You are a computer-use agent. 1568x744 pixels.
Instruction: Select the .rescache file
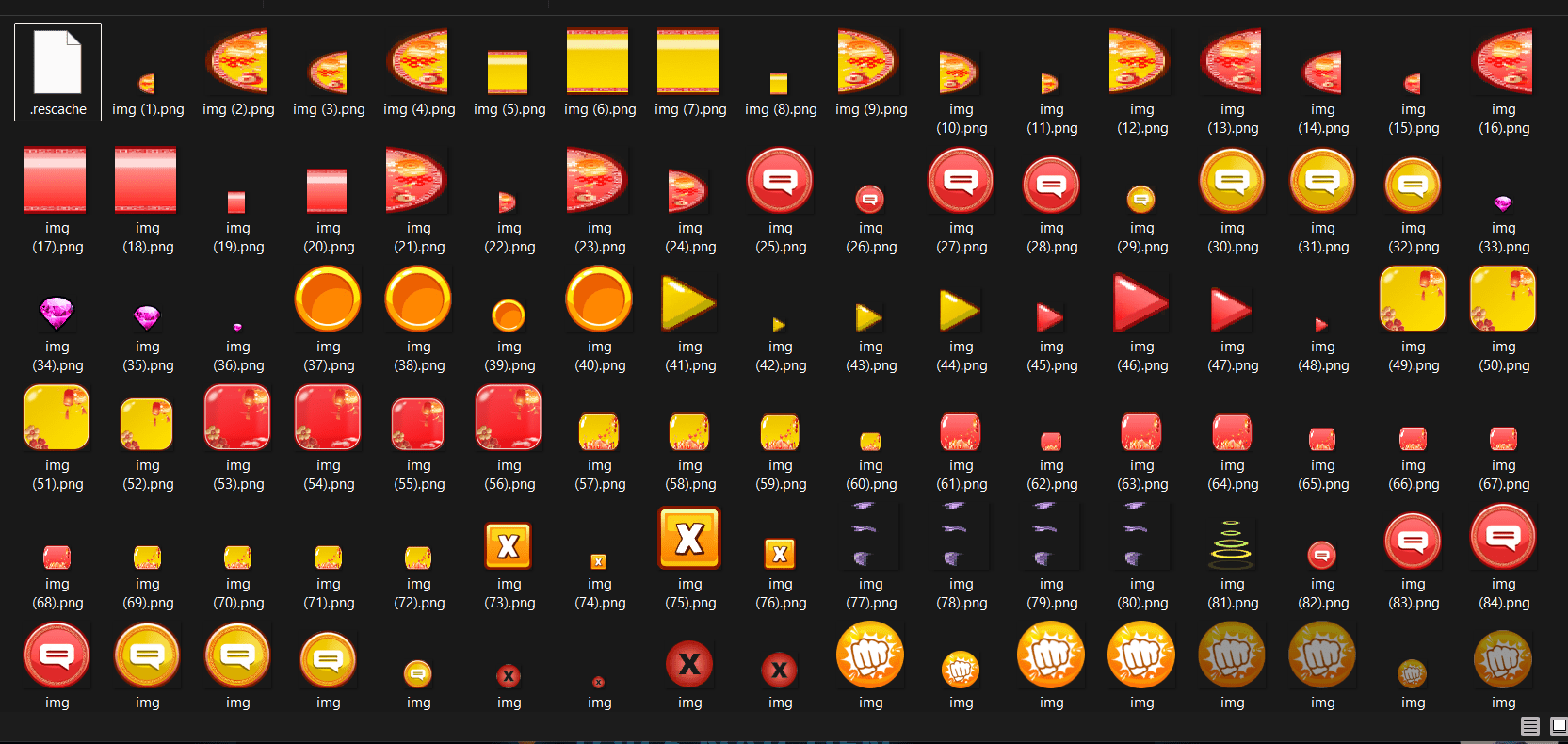tap(57, 72)
